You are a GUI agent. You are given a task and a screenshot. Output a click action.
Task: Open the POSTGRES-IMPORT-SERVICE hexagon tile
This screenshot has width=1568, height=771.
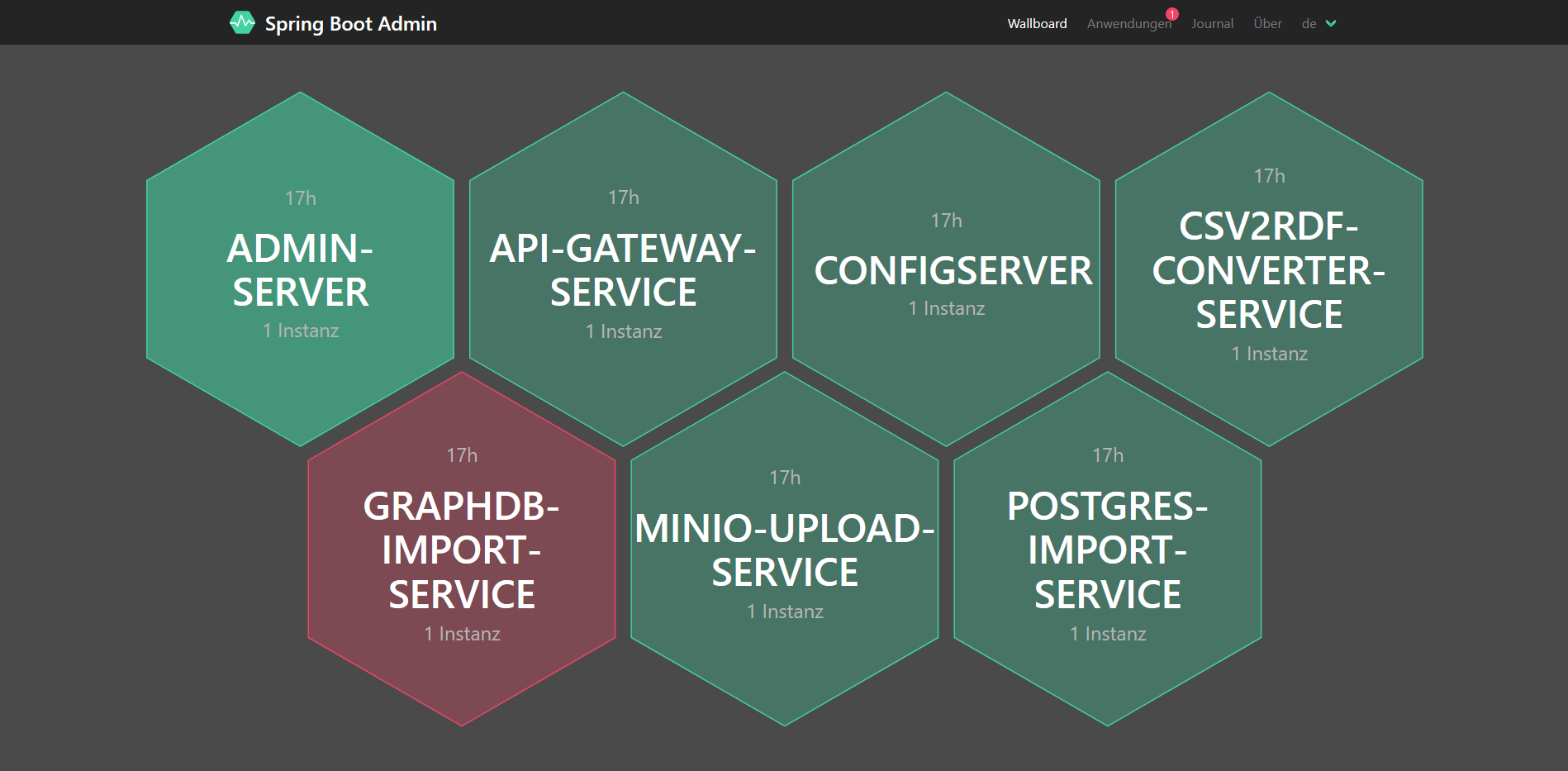point(1108,549)
